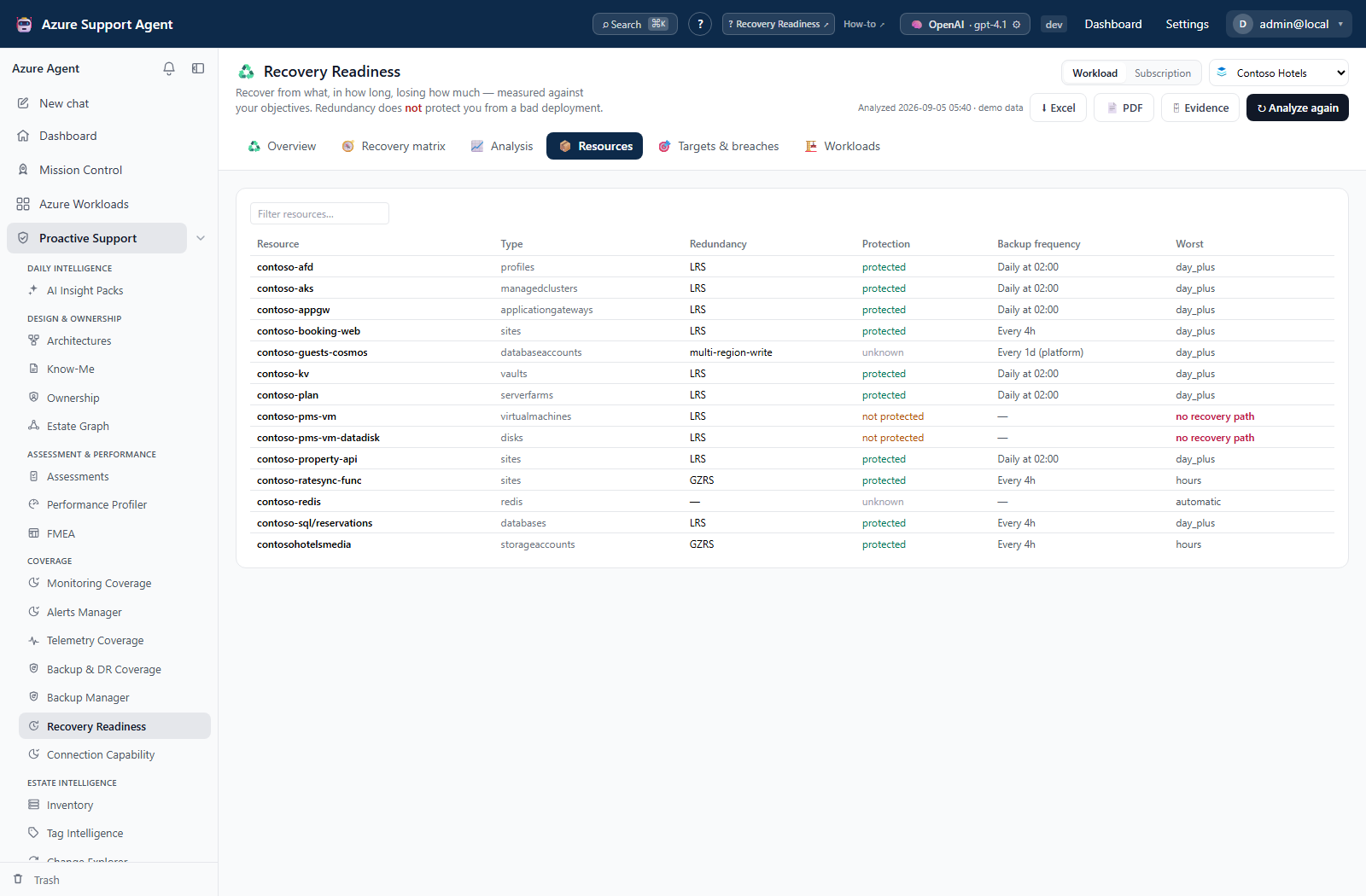Click the FMEA icon
Screen dimensions: 1366x896
click(33, 533)
